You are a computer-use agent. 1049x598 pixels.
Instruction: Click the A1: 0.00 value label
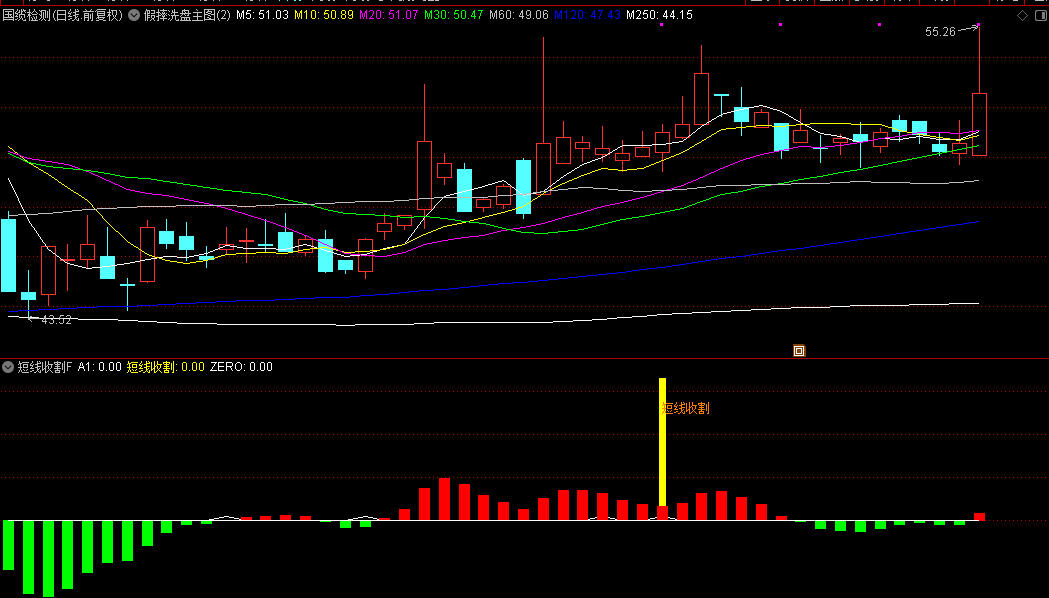click(100, 367)
